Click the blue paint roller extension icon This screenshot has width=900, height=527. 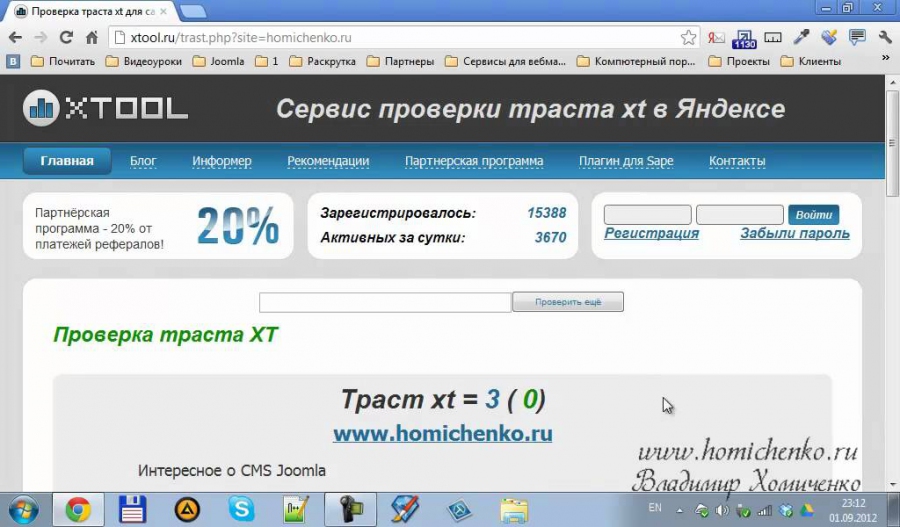click(829, 38)
